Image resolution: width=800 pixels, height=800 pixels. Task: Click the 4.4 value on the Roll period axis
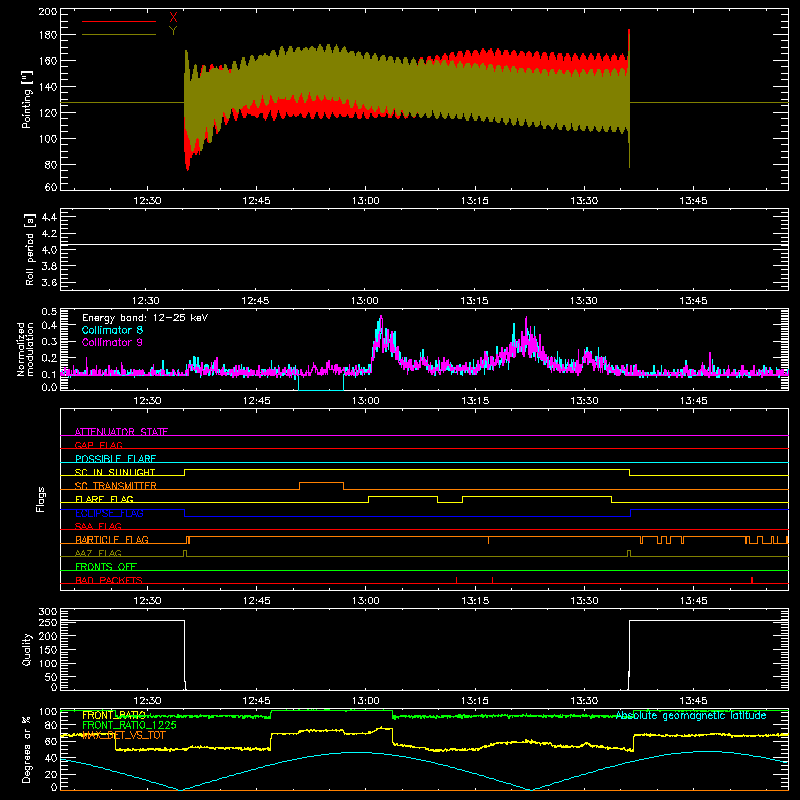(49, 217)
